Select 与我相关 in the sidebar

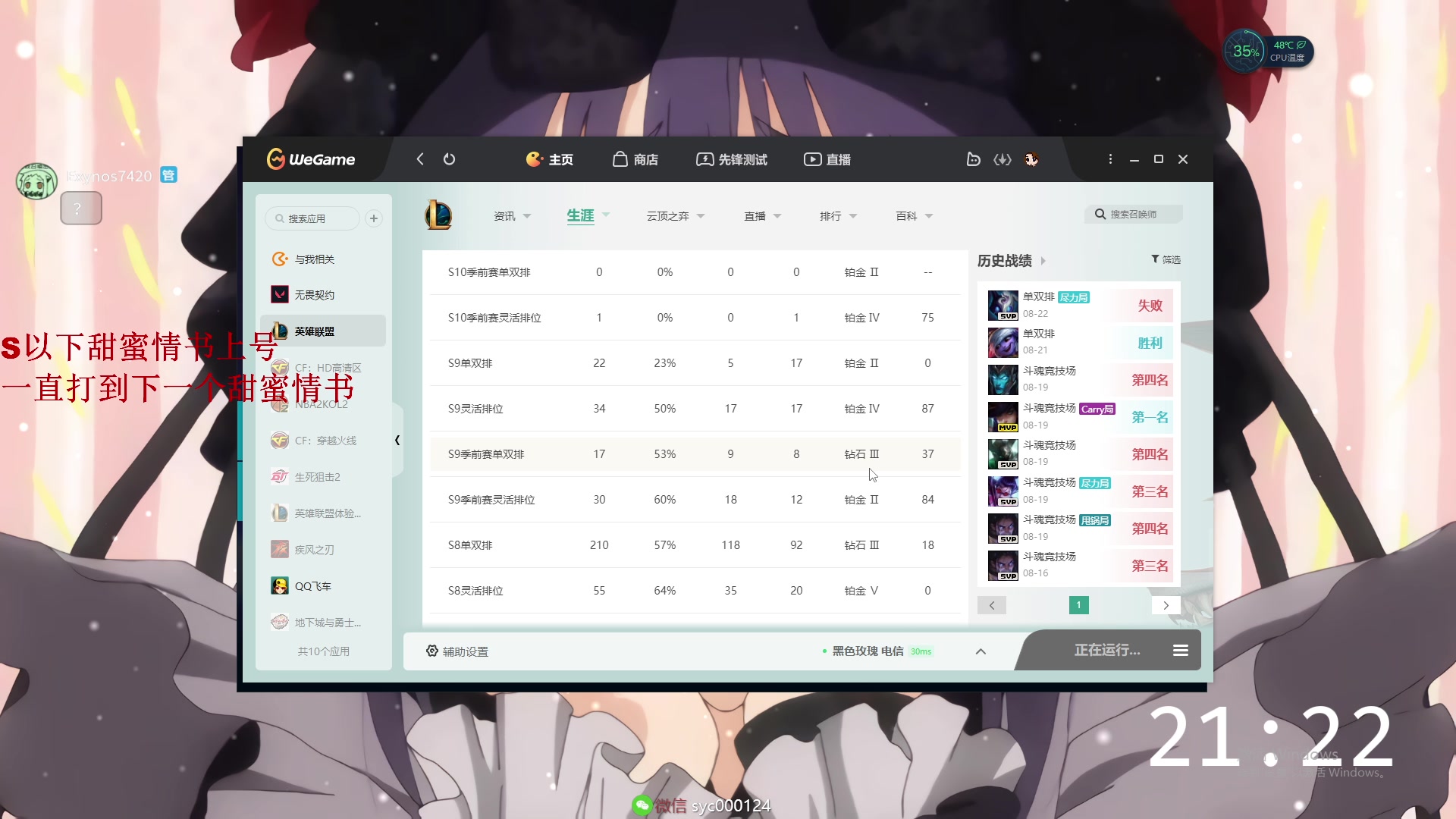point(323,259)
